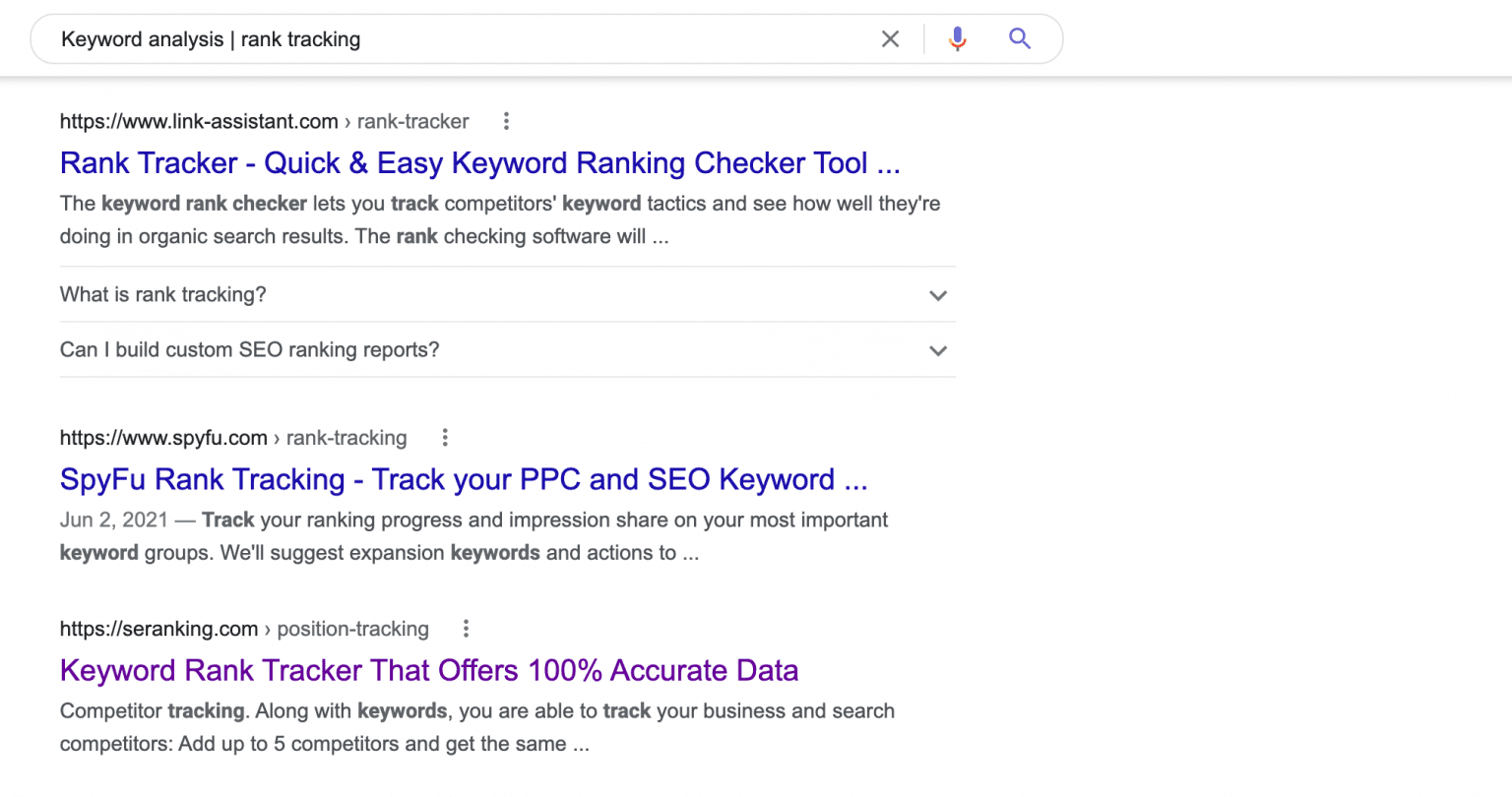Click the X to clear the search query
The image size is (1512, 797).
890,38
